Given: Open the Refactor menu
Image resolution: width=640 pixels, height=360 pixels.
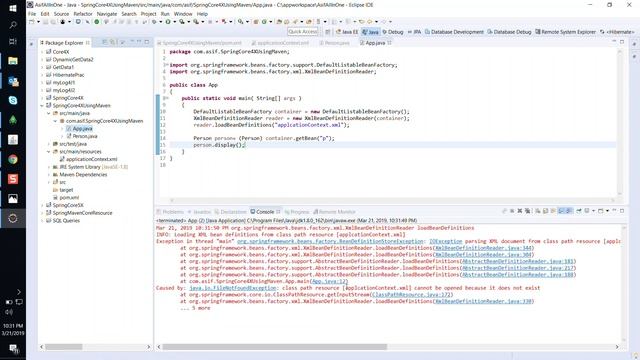Looking at the screenshot, I should pos(83,14).
